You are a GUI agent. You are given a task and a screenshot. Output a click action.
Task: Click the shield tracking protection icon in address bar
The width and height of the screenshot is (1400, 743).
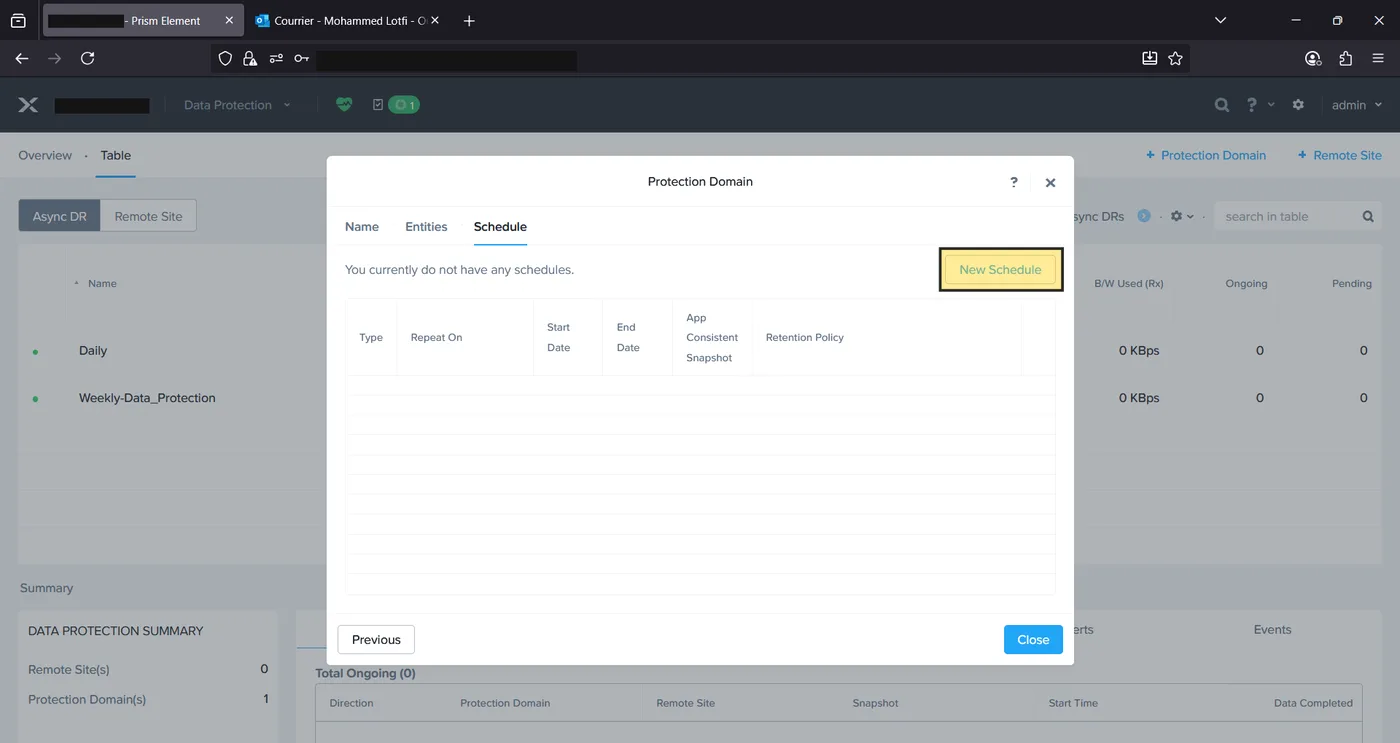pos(225,58)
